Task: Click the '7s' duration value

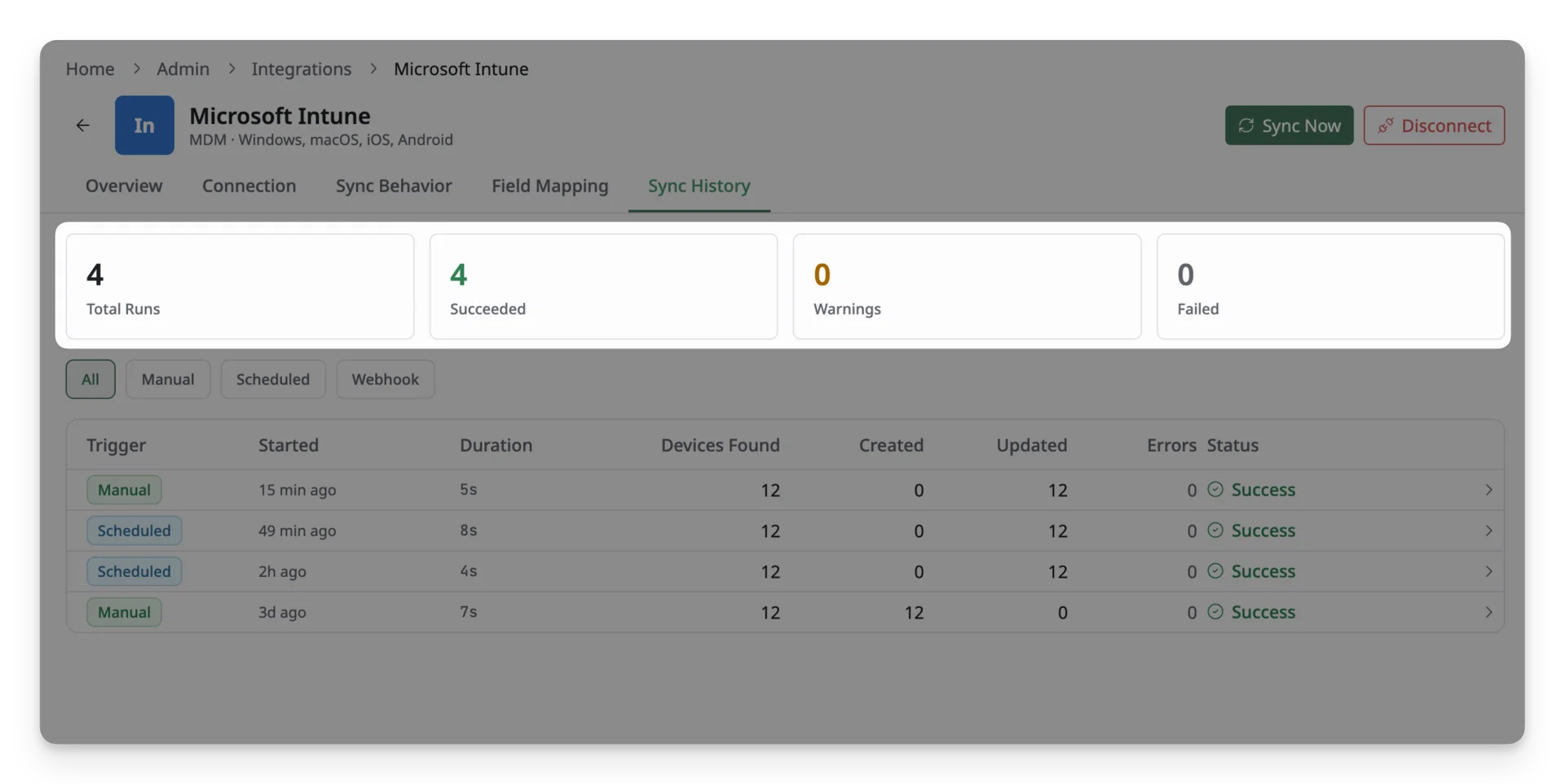Action: click(469, 612)
